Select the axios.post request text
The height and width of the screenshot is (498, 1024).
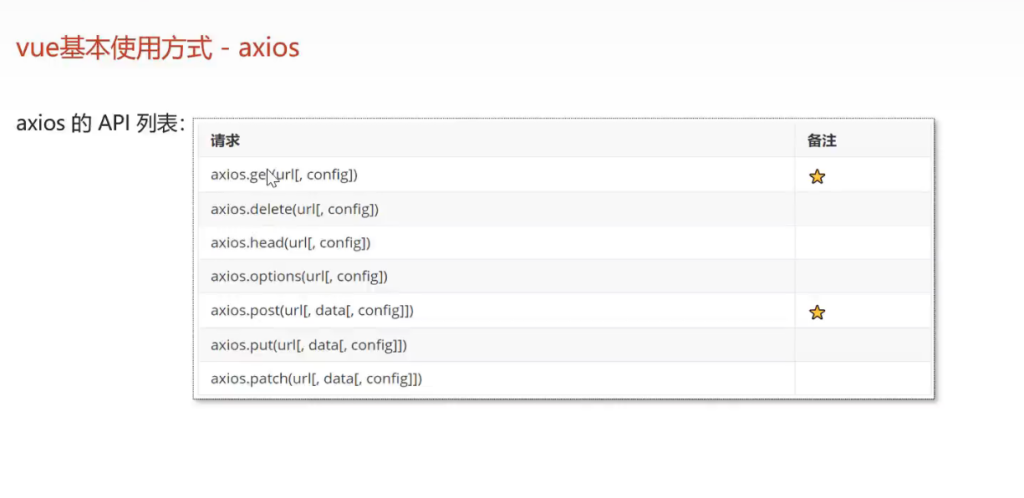[x=312, y=311]
